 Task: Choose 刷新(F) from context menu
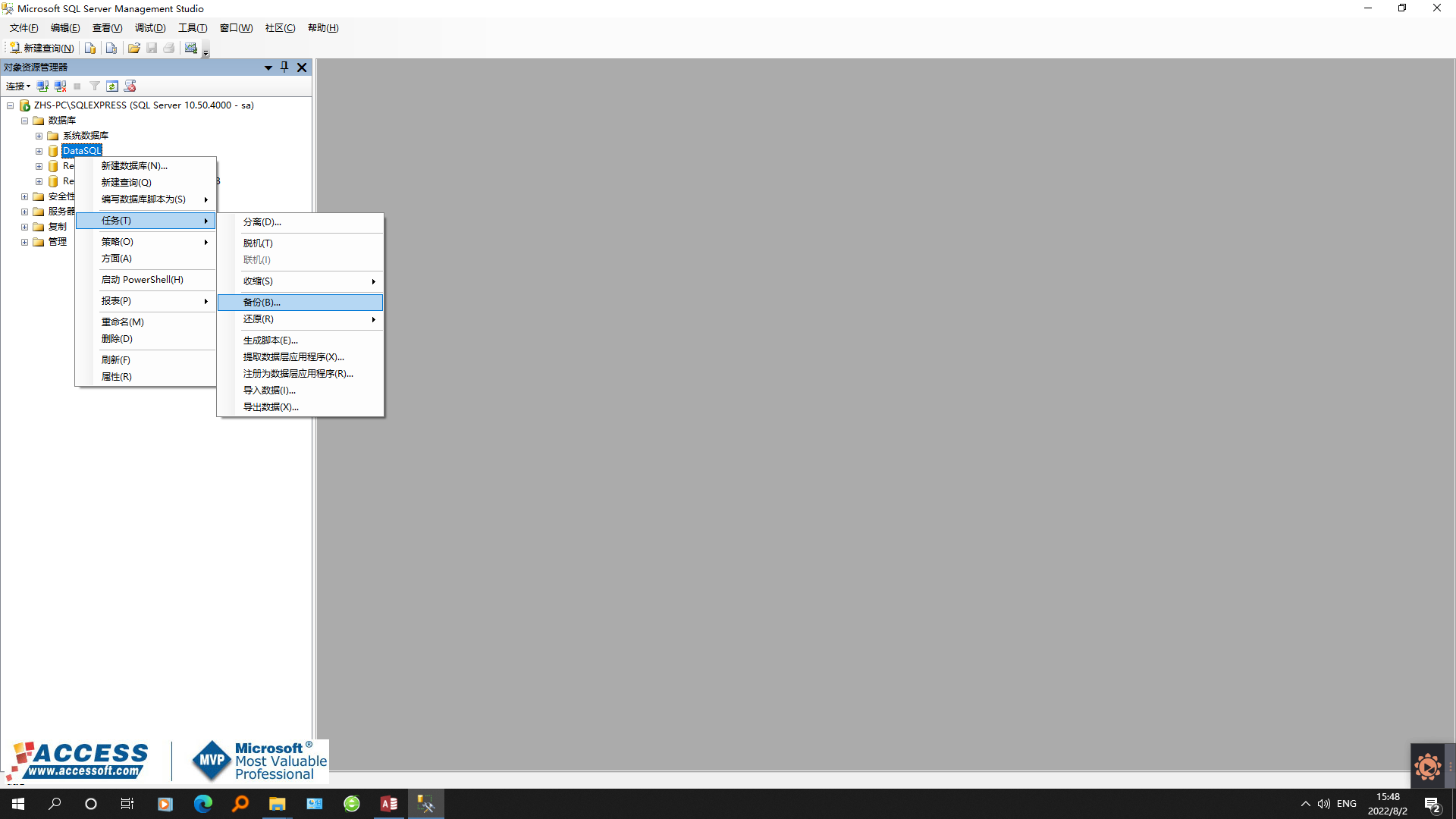[x=146, y=360]
